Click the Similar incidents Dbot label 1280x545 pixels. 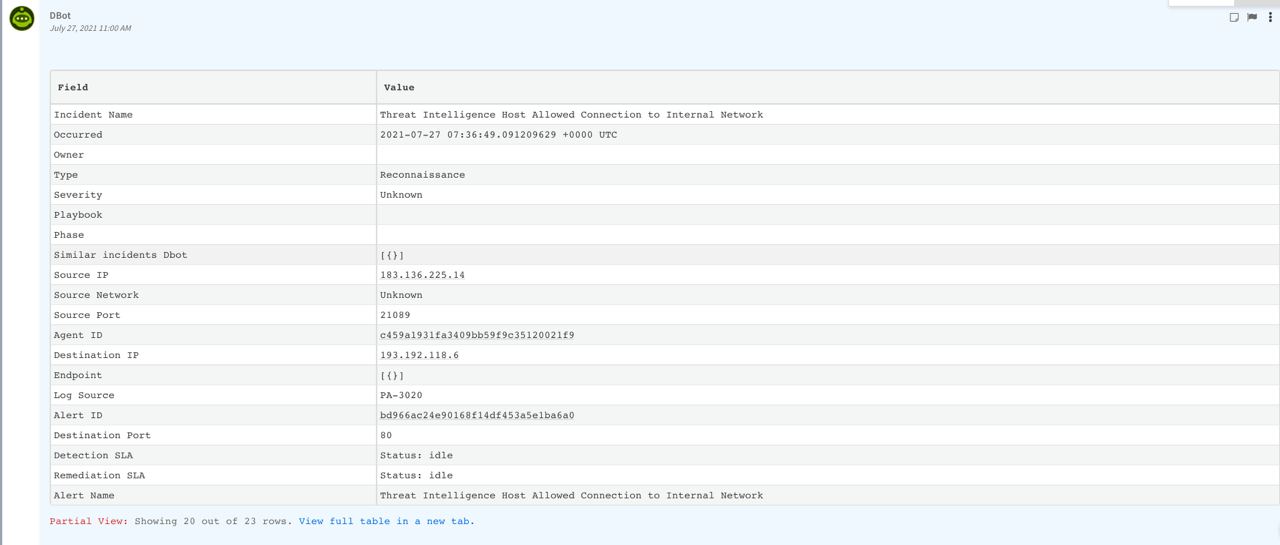click(120, 255)
